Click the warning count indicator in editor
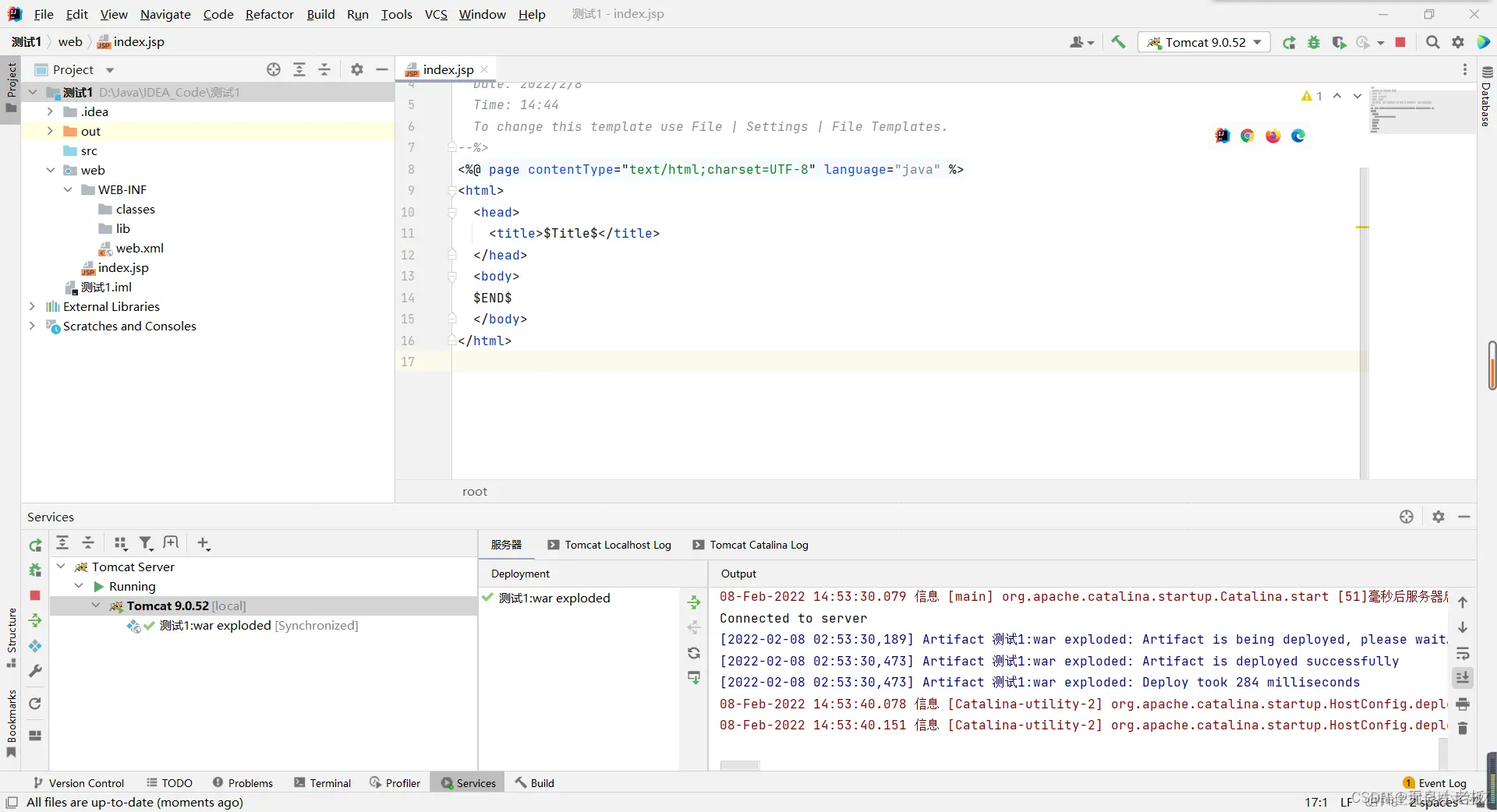 [x=1311, y=96]
